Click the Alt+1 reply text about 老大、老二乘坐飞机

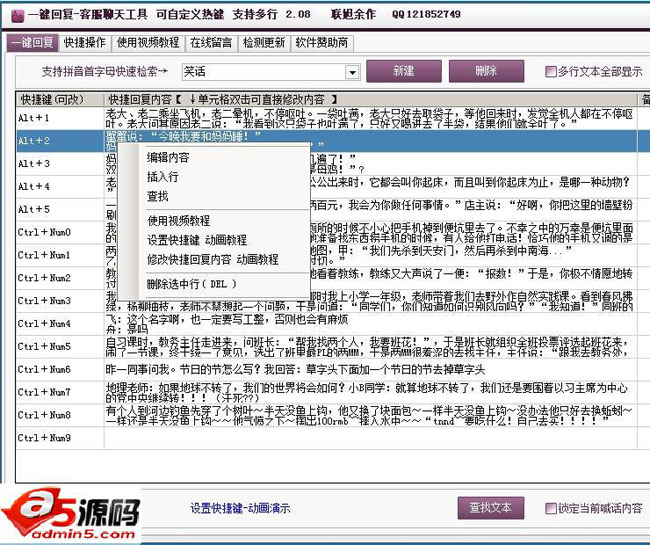coord(370,118)
